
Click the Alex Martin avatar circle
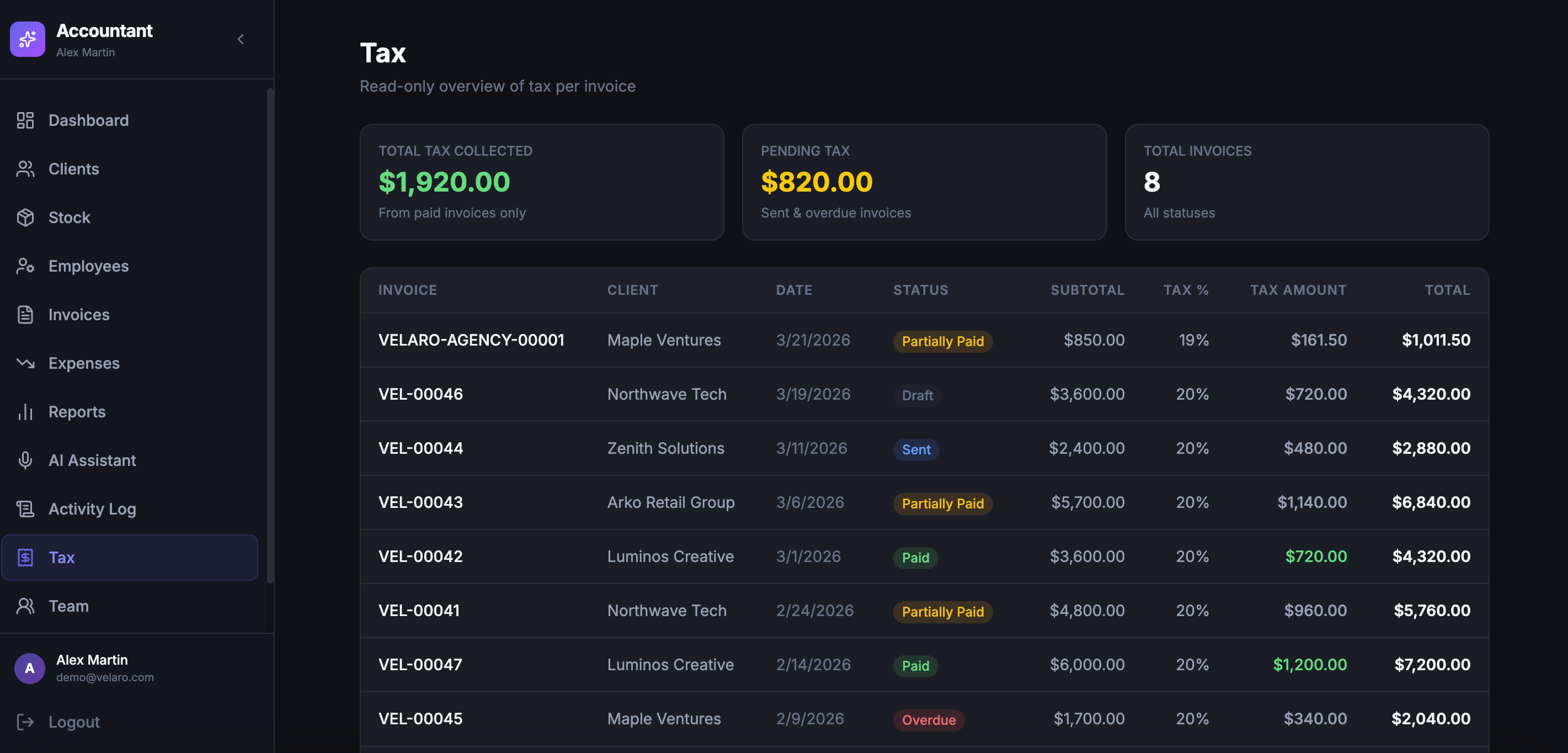click(30, 669)
